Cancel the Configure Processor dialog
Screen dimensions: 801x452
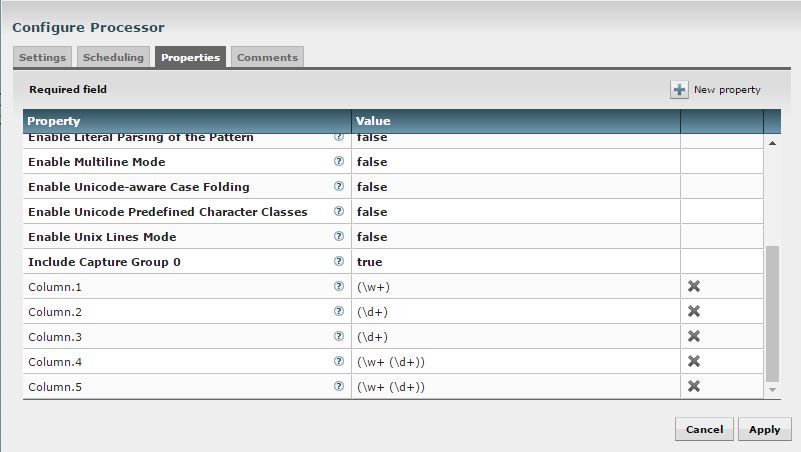point(704,429)
